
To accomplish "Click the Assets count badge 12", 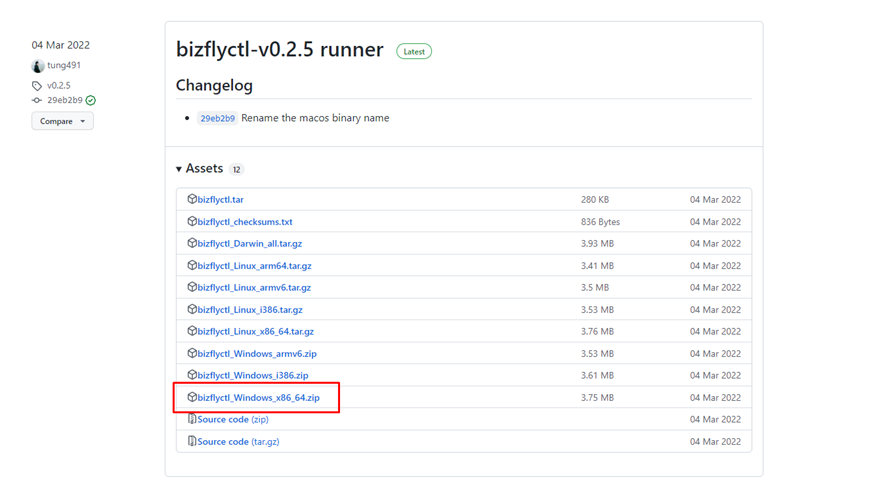I will [x=237, y=169].
